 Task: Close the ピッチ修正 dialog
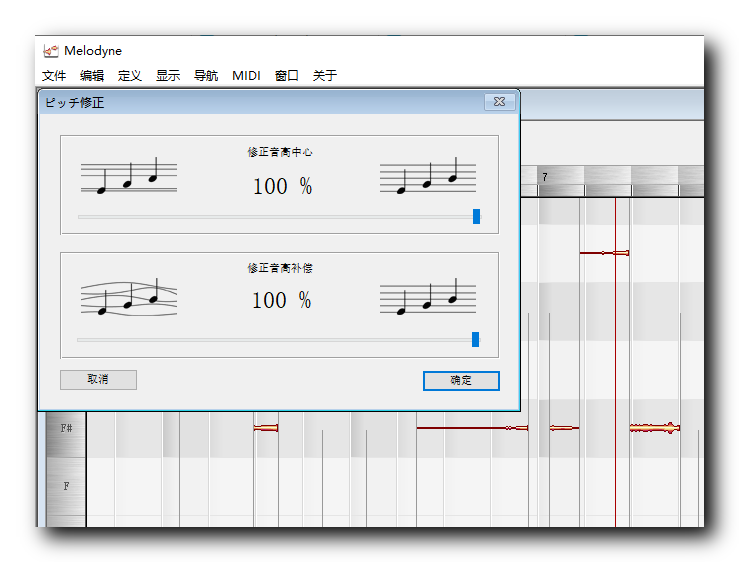(x=500, y=101)
